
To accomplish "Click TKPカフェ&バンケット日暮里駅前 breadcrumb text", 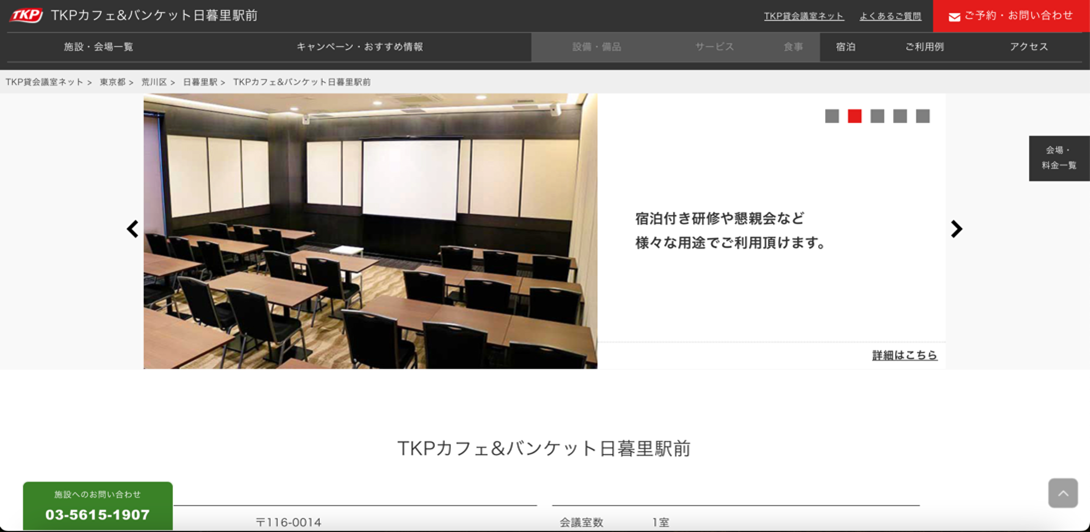I will pyautogui.click(x=302, y=82).
